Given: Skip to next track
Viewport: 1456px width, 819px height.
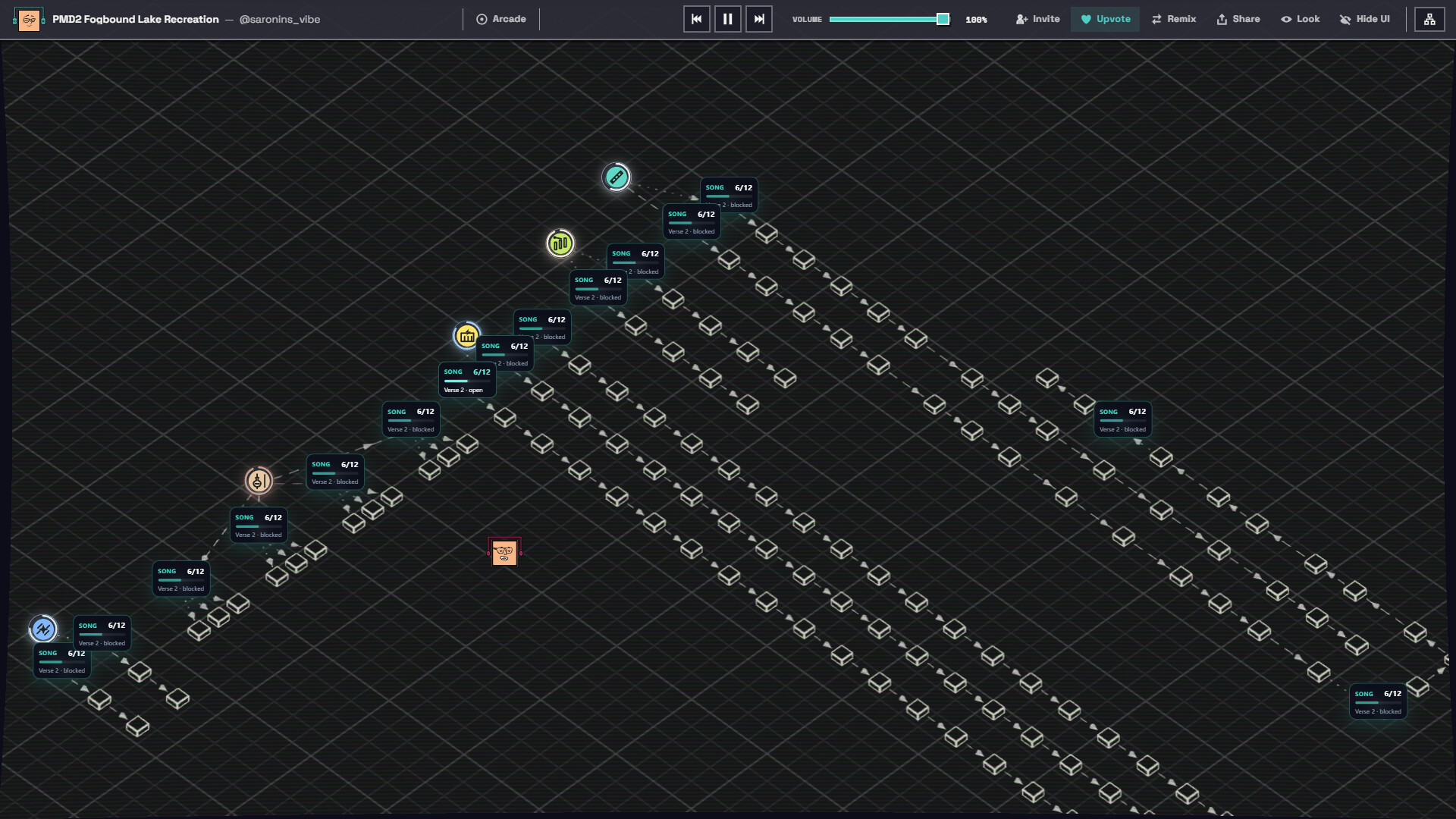Looking at the screenshot, I should [x=759, y=19].
